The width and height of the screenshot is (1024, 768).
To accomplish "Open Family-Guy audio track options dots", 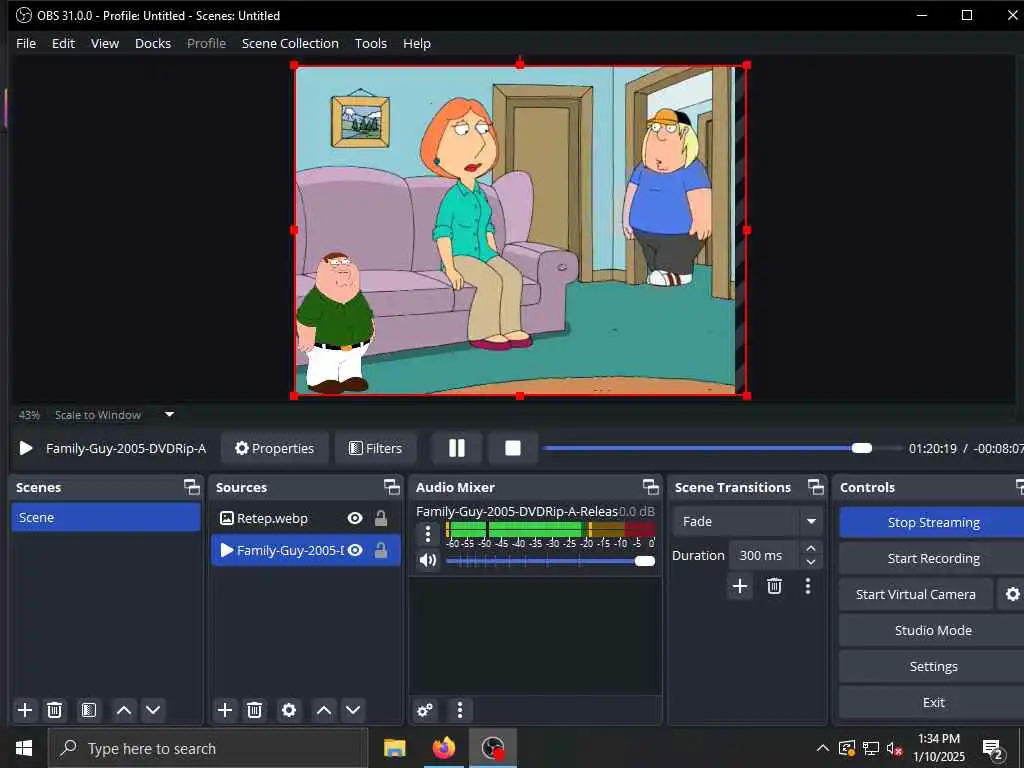I will click(x=428, y=534).
